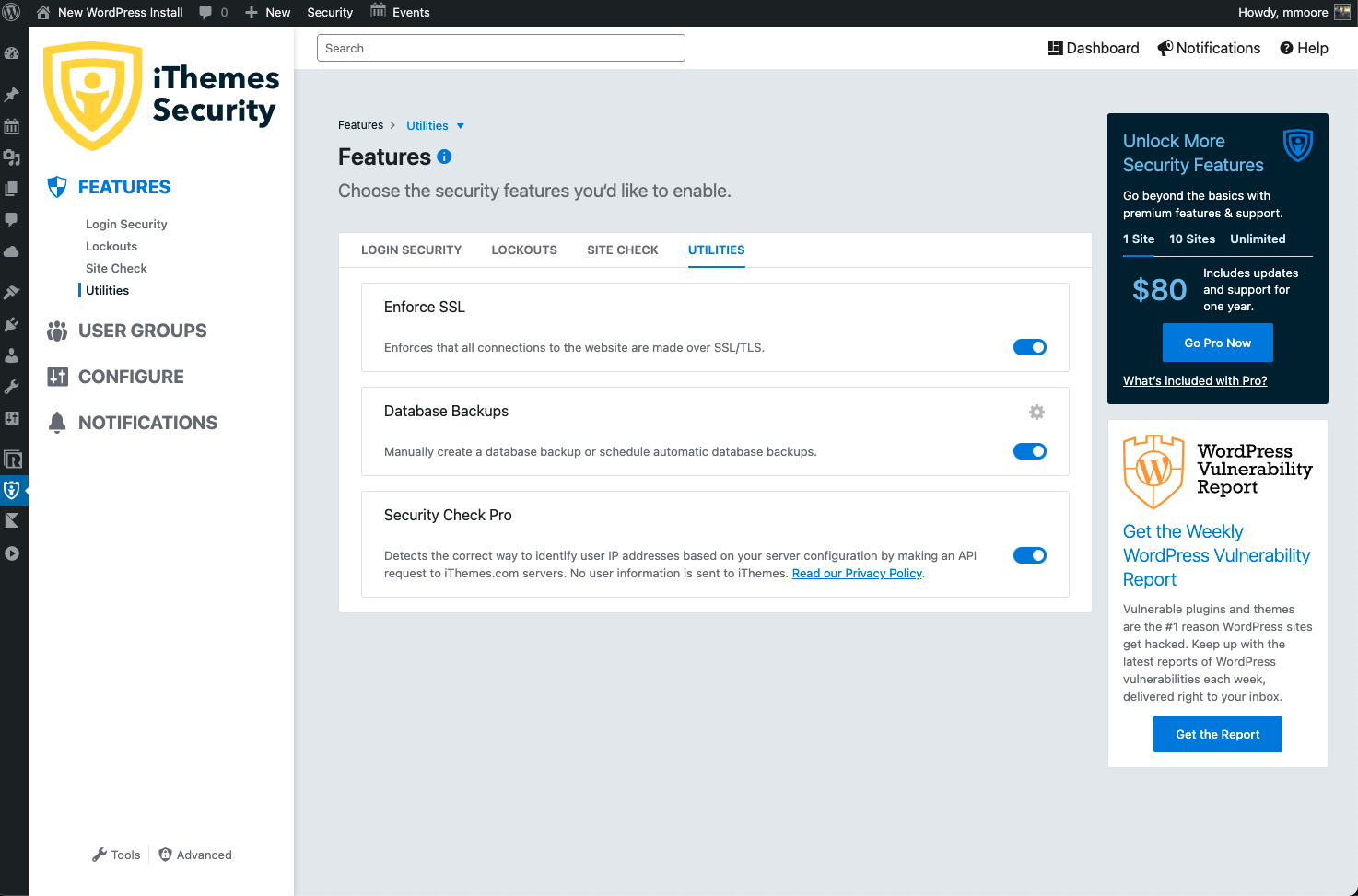The height and width of the screenshot is (896, 1358).
Task: Toggle Security Check Pro off
Action: pyautogui.click(x=1030, y=555)
